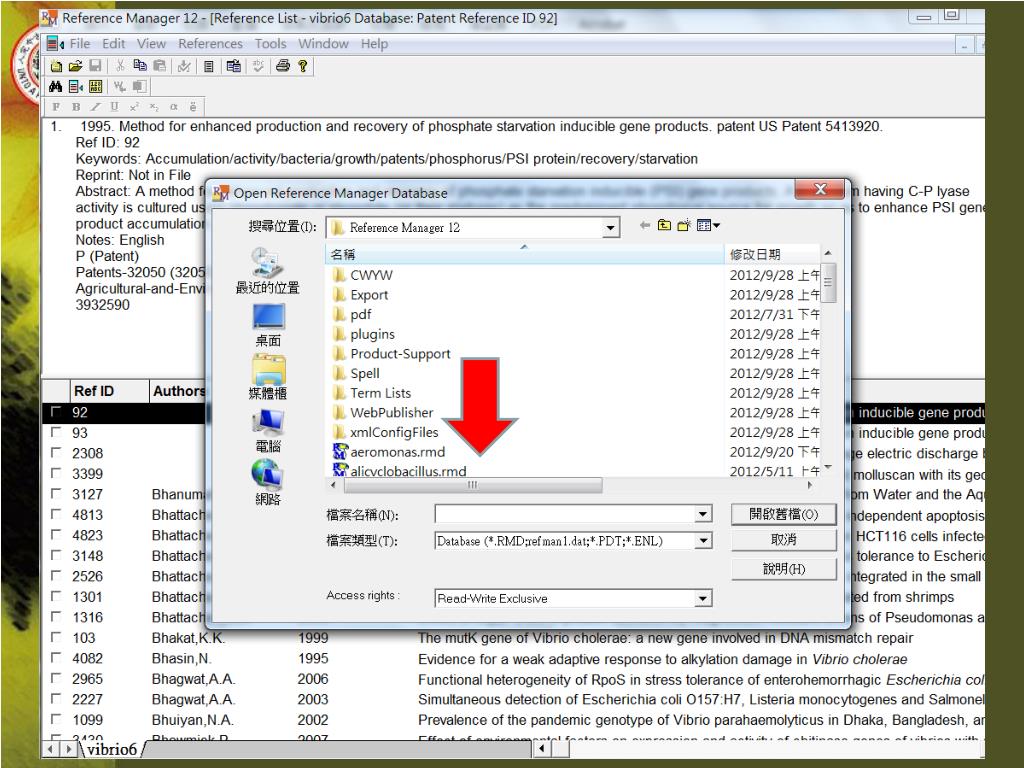
Task: Click the Word cite-while-you-write icon
Action: click(120, 86)
